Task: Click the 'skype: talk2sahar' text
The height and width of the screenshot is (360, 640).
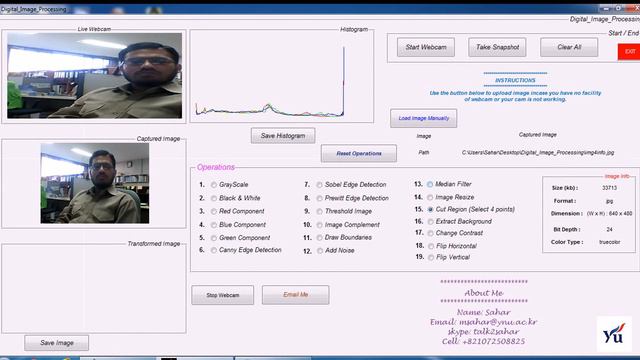Action: (484, 332)
